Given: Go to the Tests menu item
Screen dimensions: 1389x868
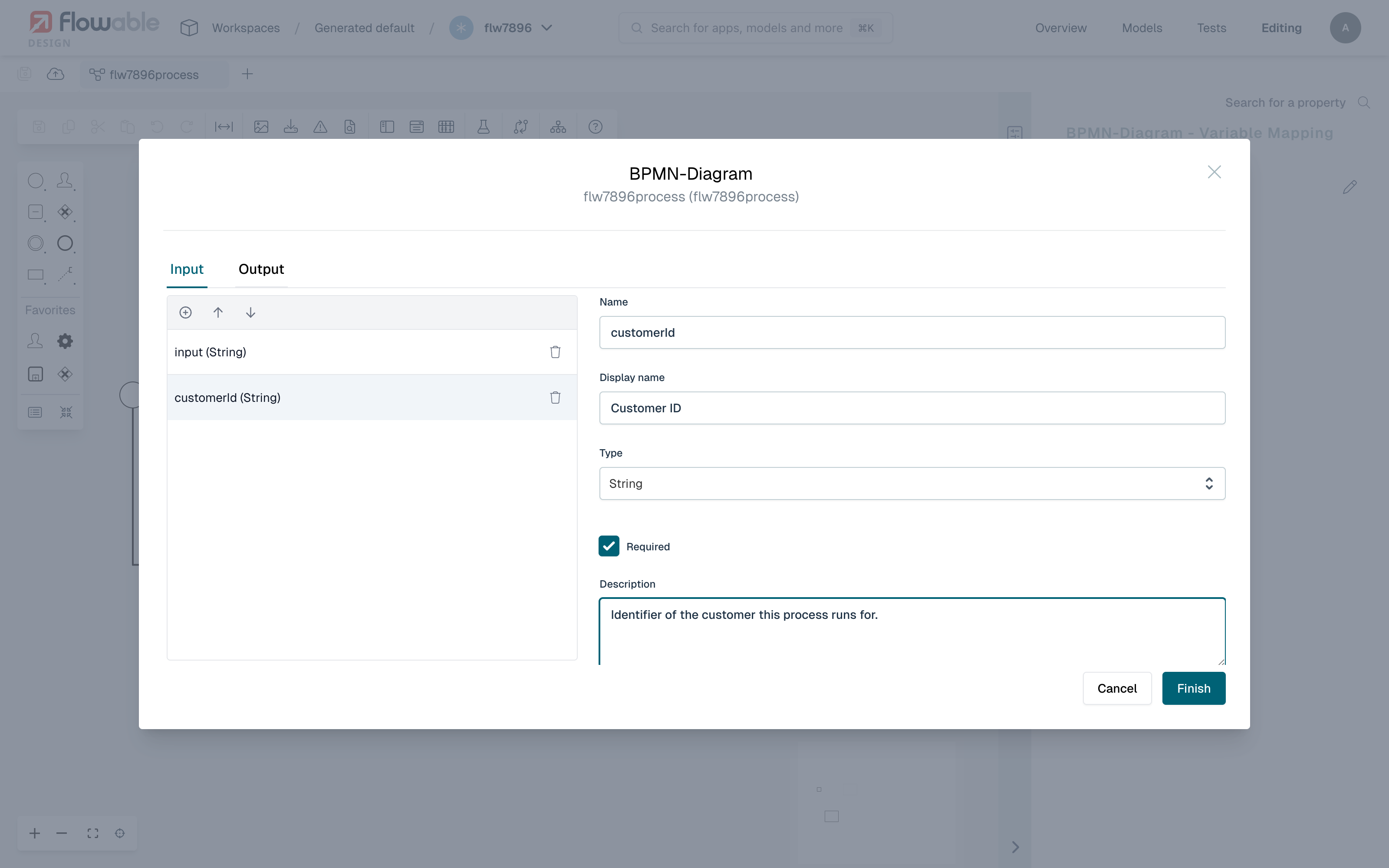Looking at the screenshot, I should pyautogui.click(x=1211, y=27).
